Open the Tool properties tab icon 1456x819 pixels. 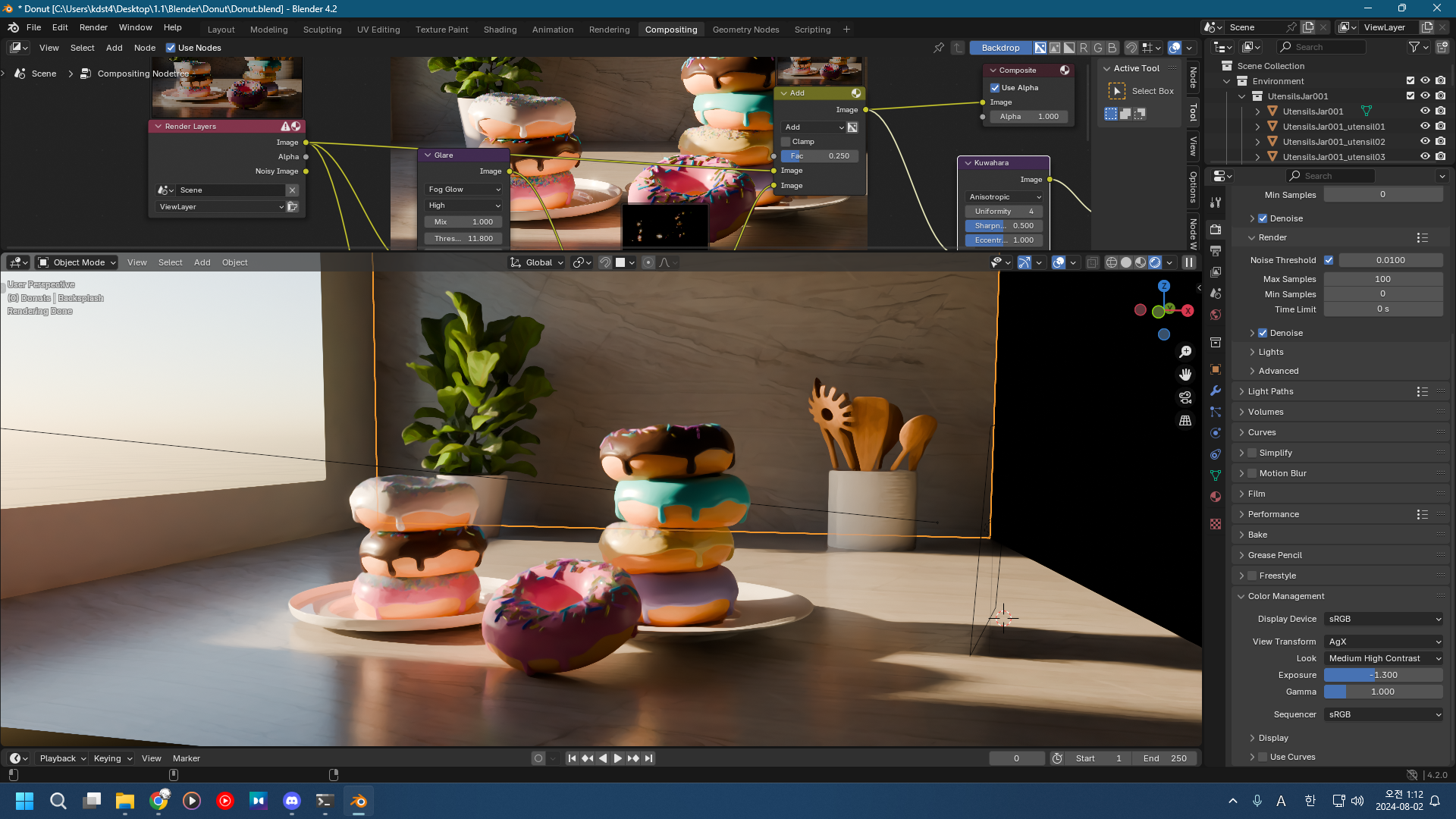click(1216, 202)
